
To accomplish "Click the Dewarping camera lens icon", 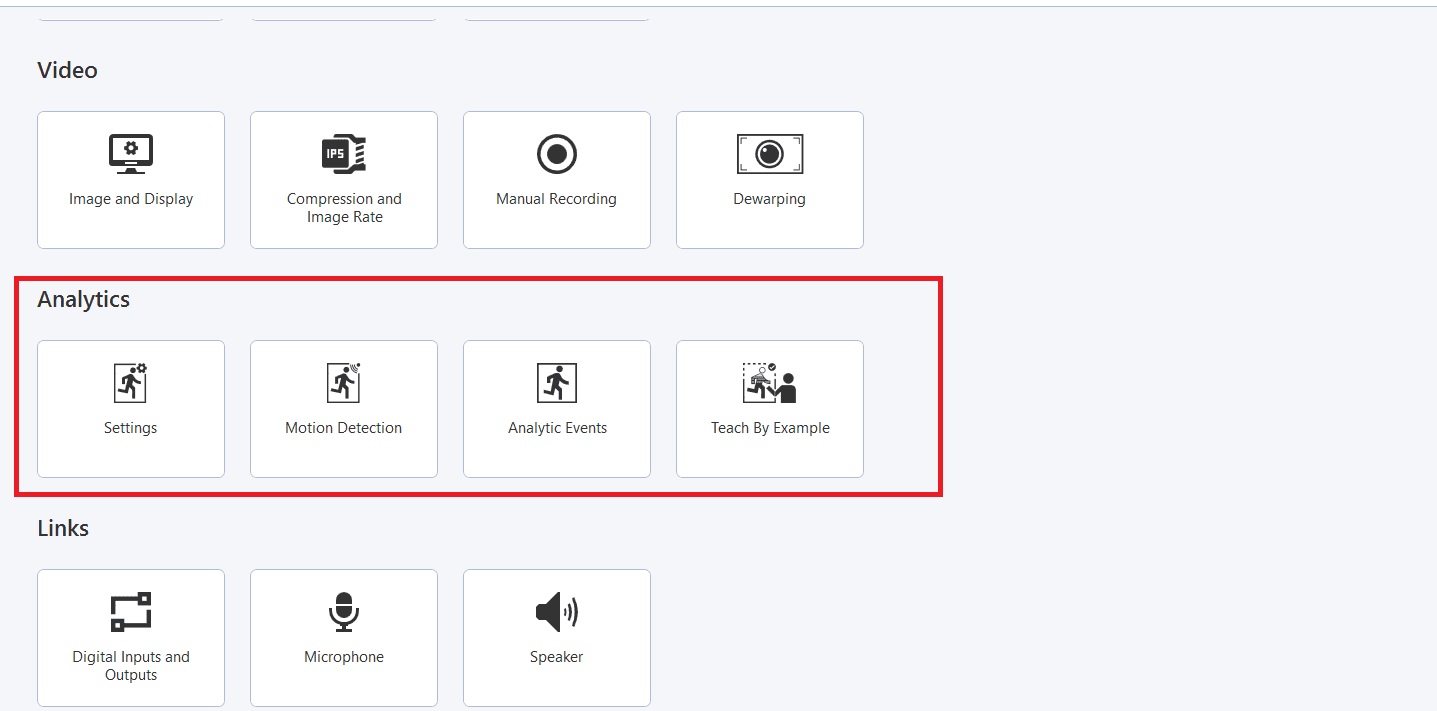I will click(x=770, y=154).
